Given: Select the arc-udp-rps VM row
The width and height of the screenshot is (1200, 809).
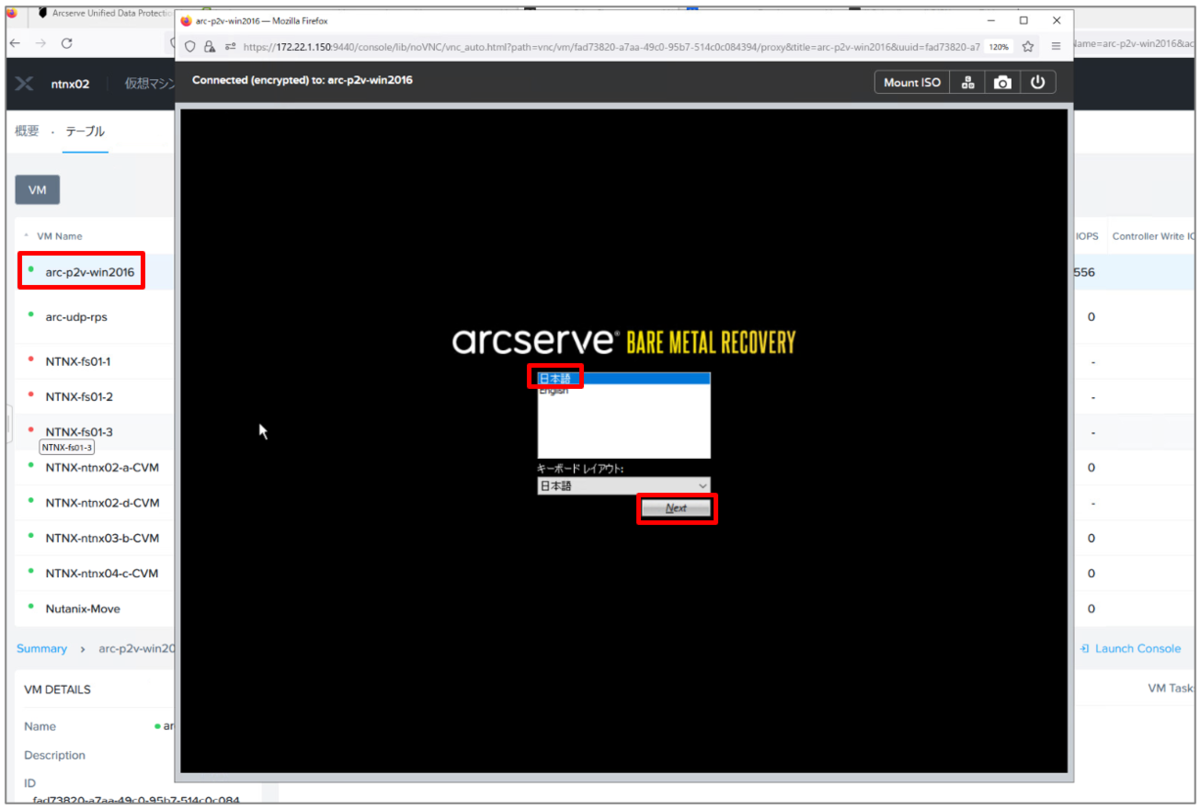Looking at the screenshot, I should [76, 316].
